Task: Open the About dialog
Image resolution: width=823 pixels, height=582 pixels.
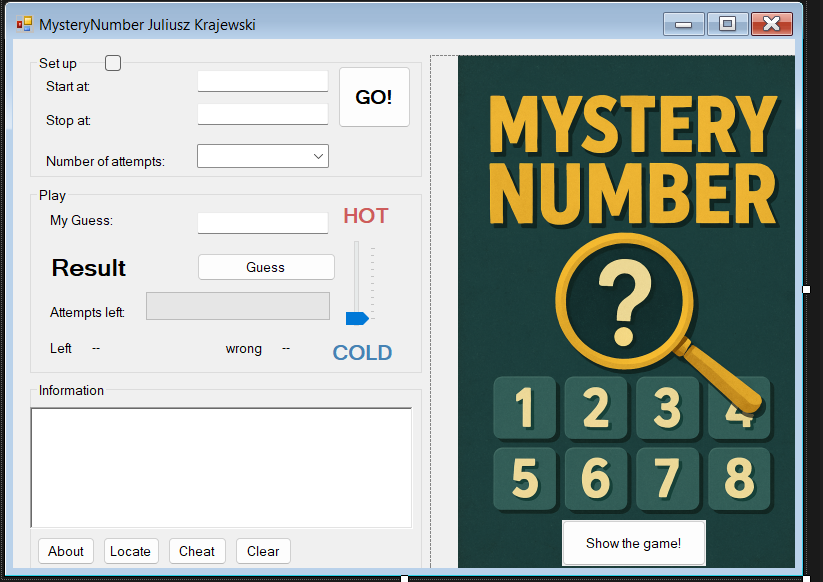Action: (x=66, y=551)
